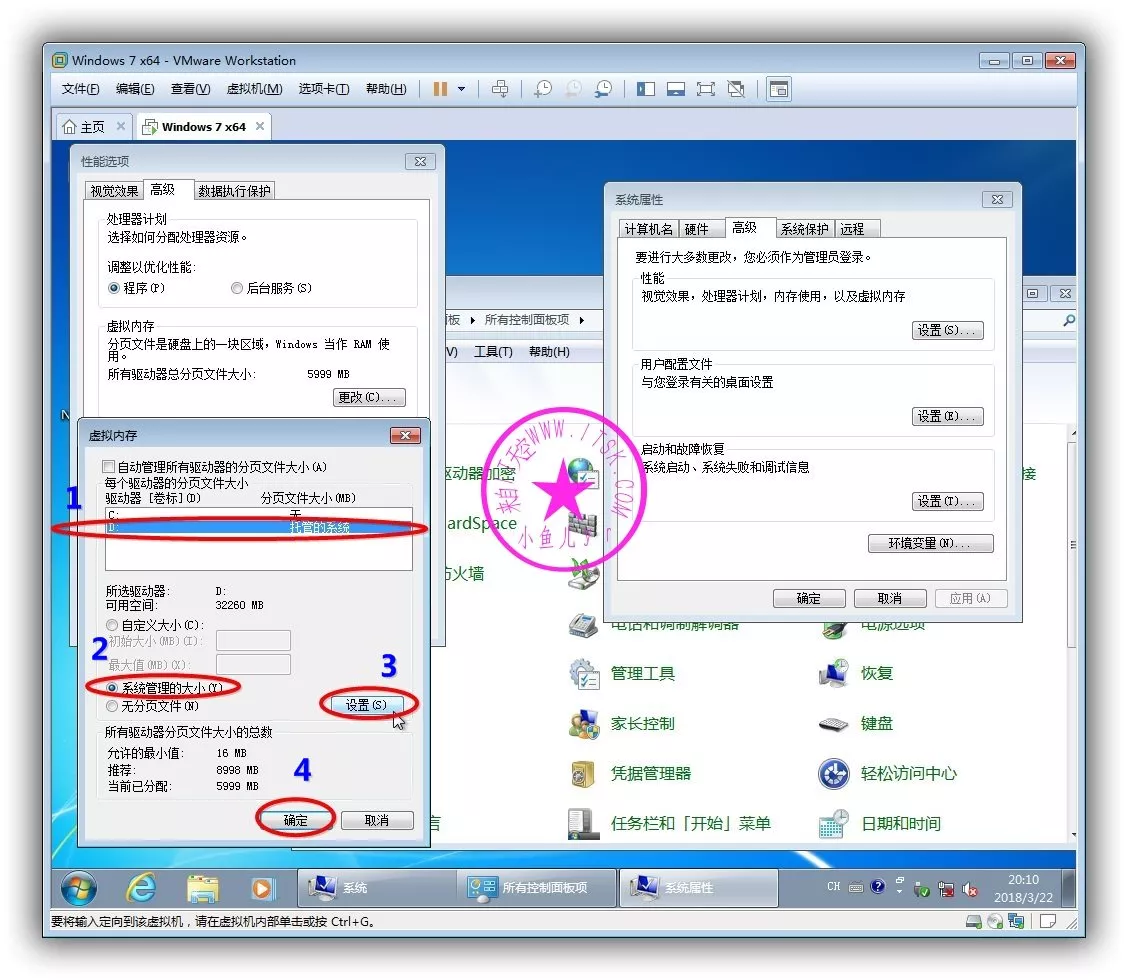1128x980 pixels.
Task: Select the 自定义大小 radio button
Action: 112,625
